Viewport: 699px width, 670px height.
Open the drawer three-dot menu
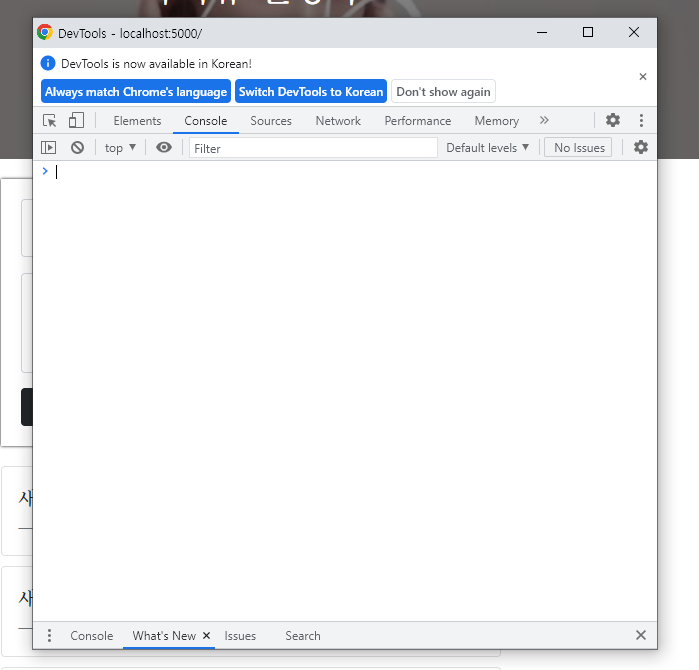(x=49, y=635)
